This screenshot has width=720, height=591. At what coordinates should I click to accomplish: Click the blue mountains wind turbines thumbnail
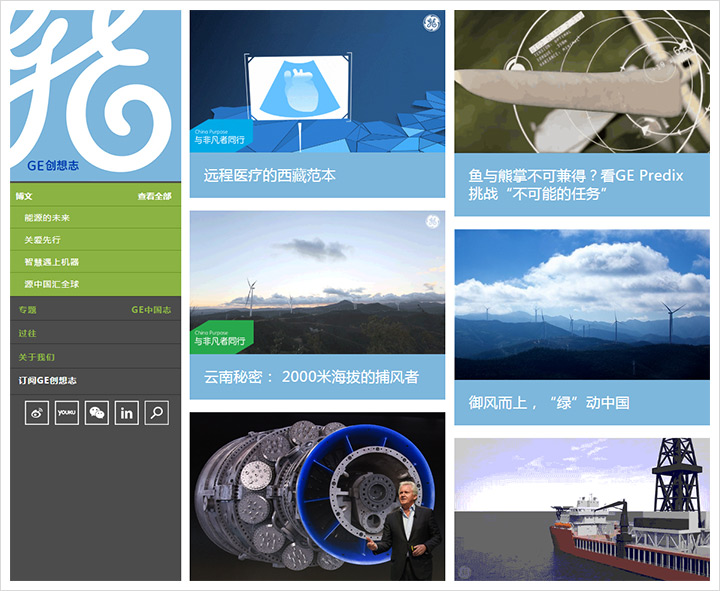(582, 304)
